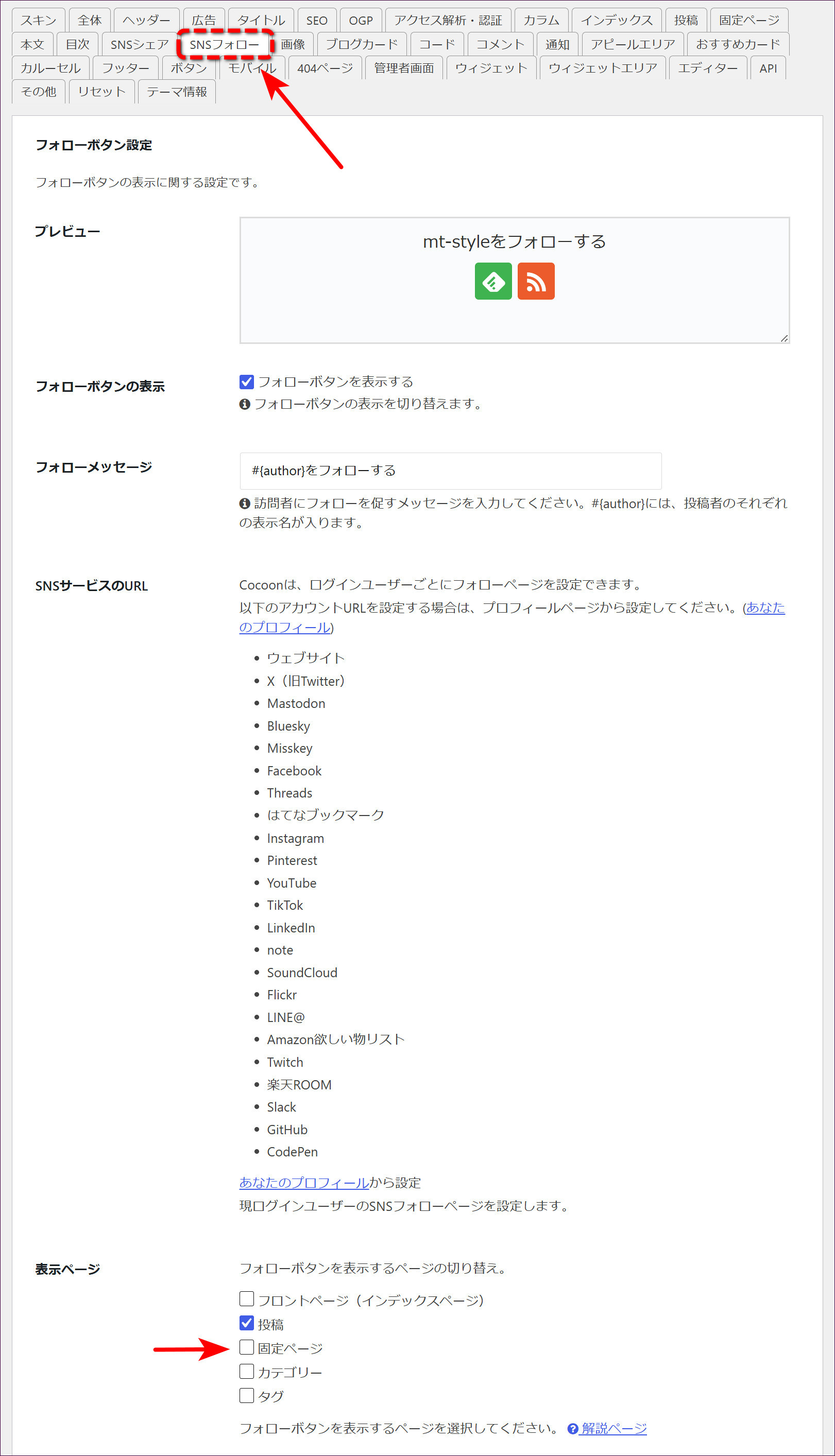Open the アピールエリア tab
This screenshot has width=835, height=1456.
pyautogui.click(x=633, y=44)
